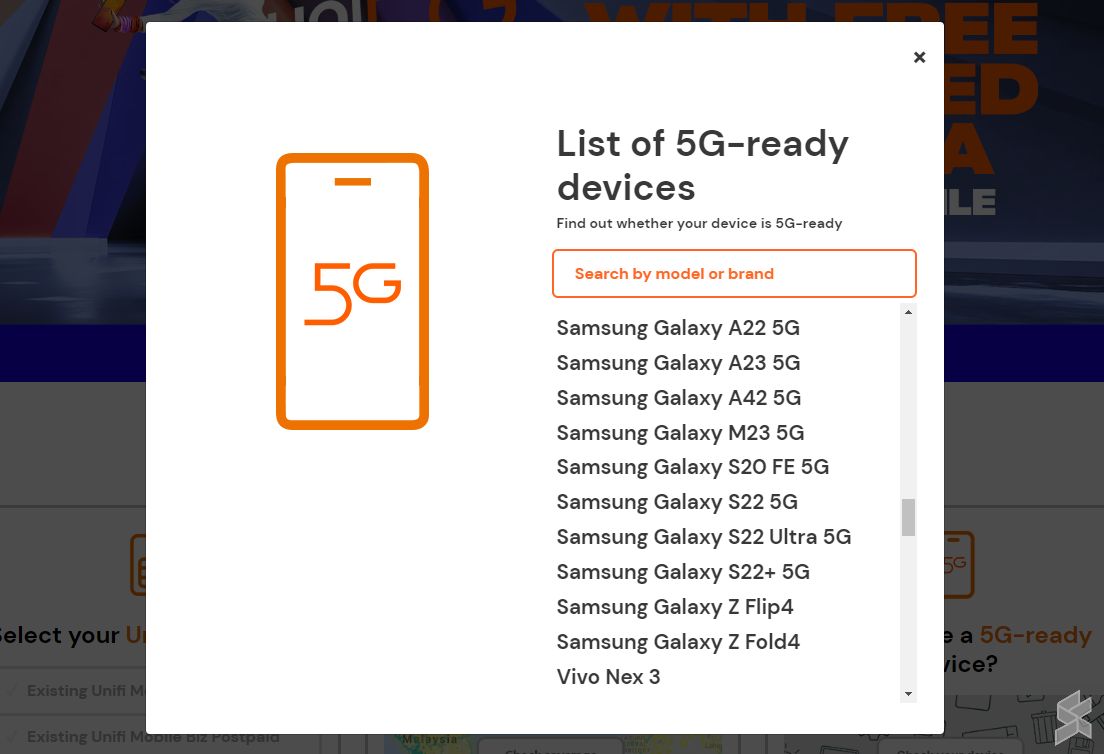Image resolution: width=1104 pixels, height=754 pixels.
Task: Click the SoyaCincau watermark logo bottom right
Action: point(1075,716)
